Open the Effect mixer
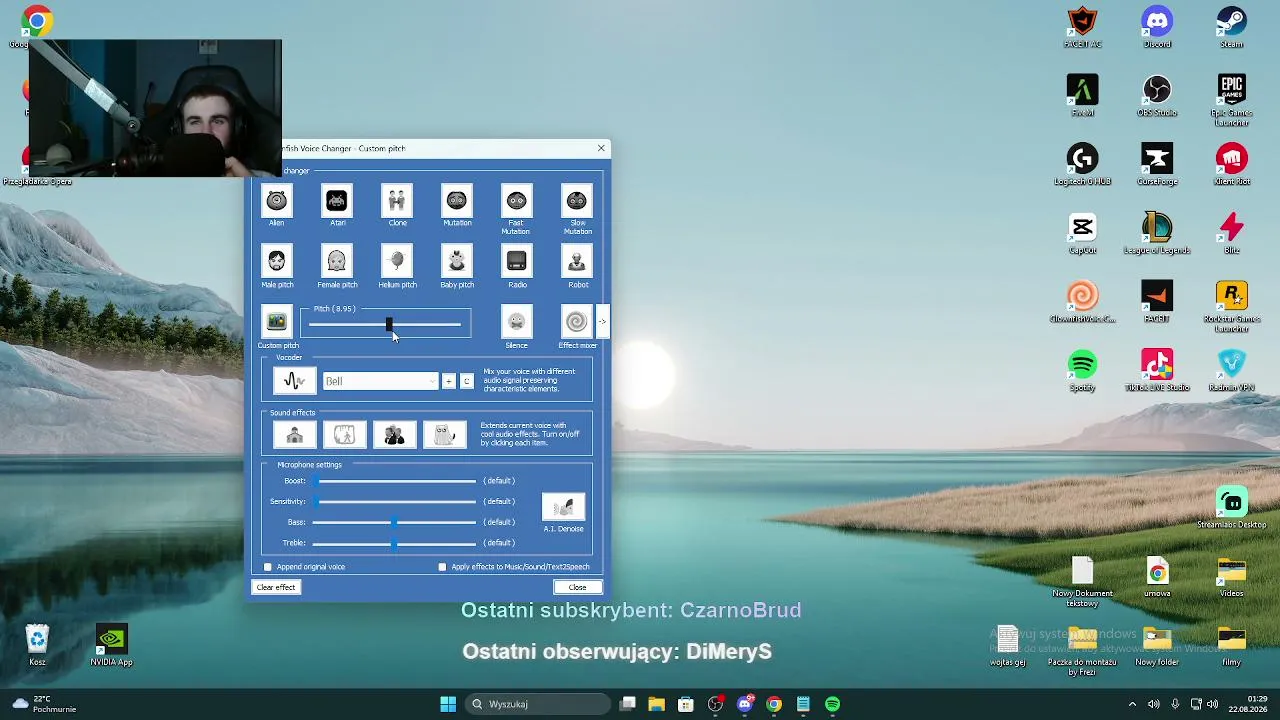 [x=577, y=322]
